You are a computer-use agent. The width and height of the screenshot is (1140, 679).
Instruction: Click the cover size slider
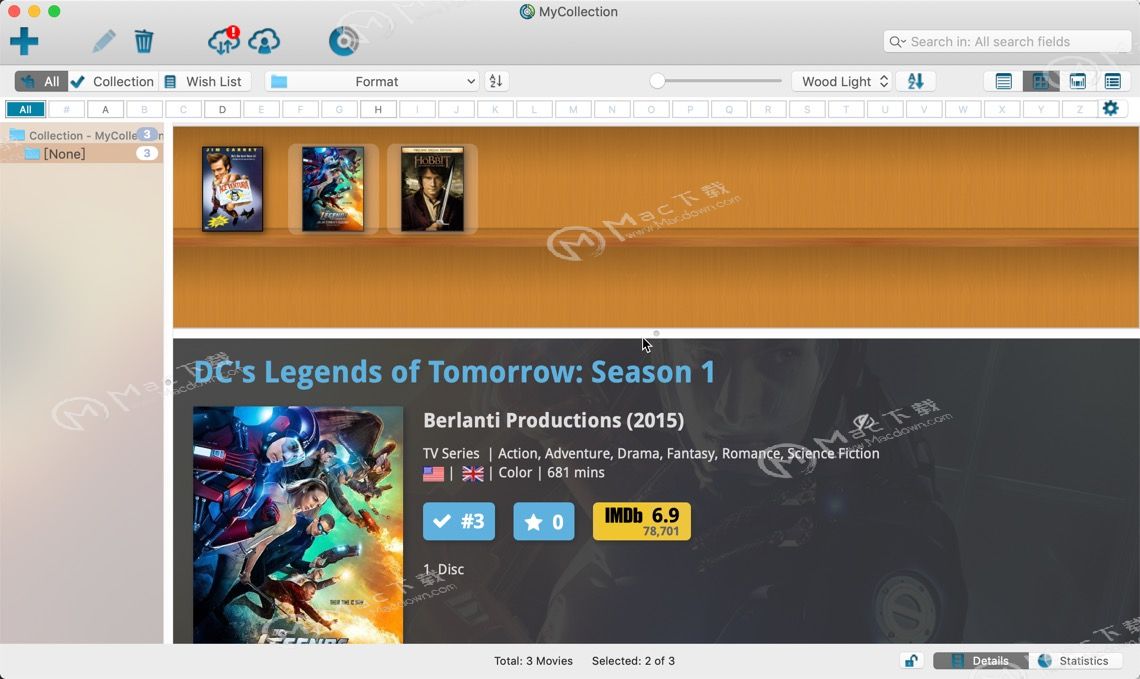716,81
